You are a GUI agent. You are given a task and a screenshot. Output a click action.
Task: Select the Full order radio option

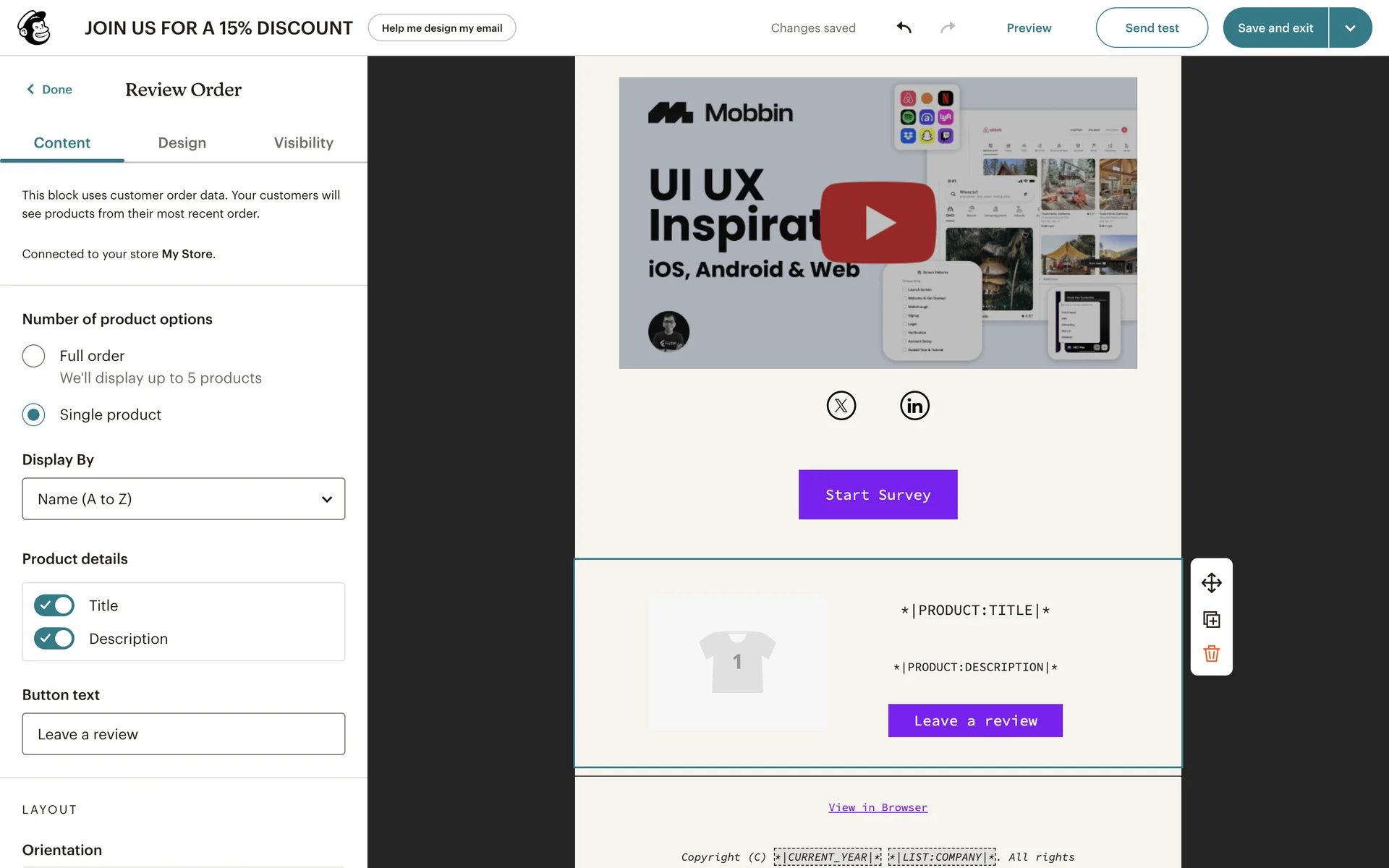coord(33,356)
